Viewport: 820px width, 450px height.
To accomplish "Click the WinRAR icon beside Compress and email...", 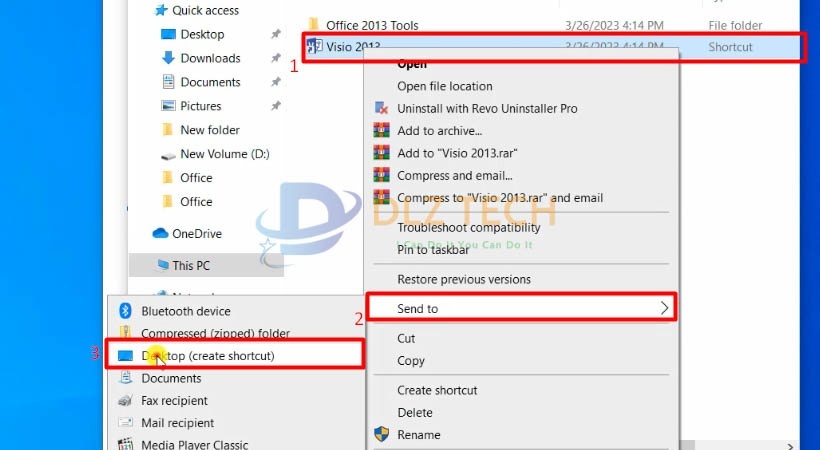I will tap(381, 175).
